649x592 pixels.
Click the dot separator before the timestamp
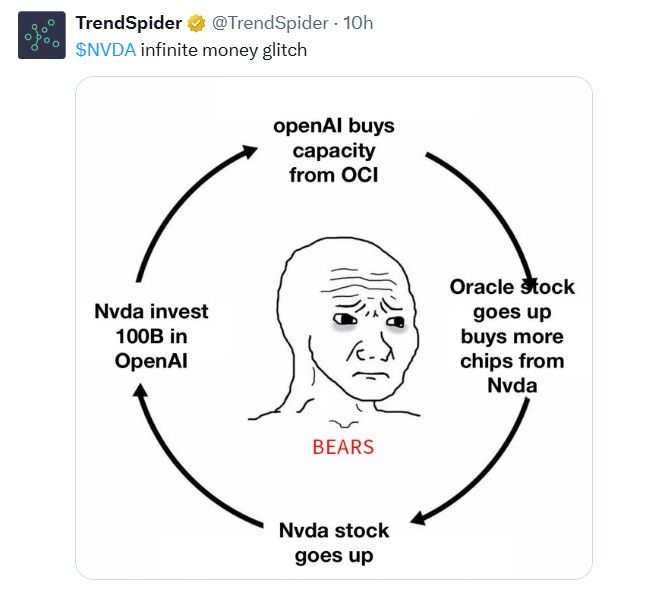pos(334,24)
